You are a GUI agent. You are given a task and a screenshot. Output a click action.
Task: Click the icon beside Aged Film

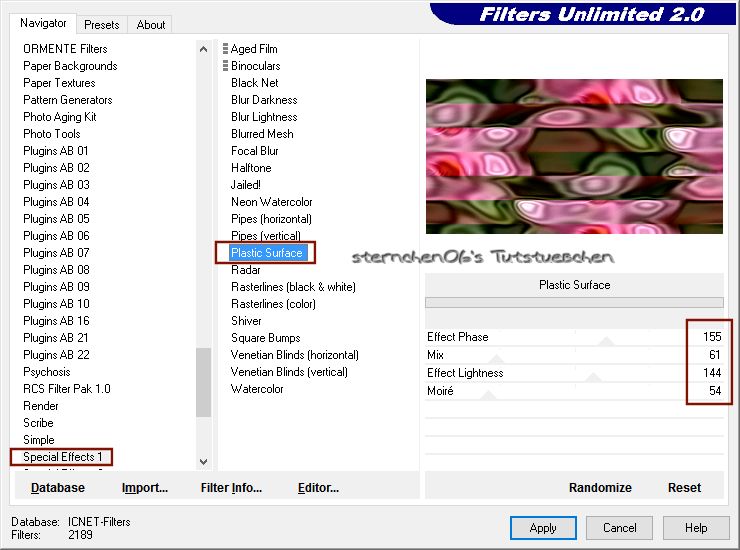225,49
